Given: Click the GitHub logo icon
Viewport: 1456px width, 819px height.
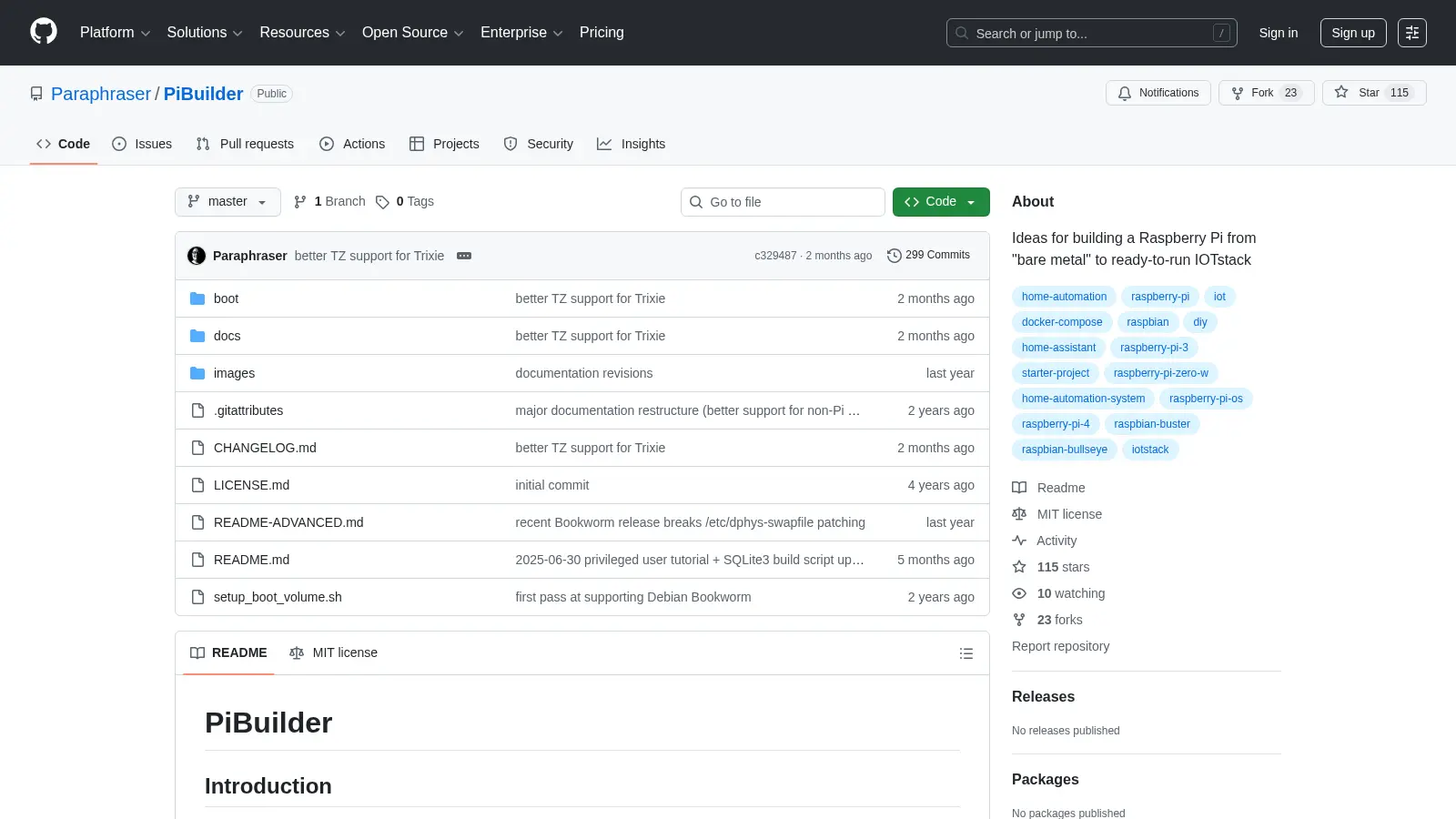Looking at the screenshot, I should (x=44, y=32).
